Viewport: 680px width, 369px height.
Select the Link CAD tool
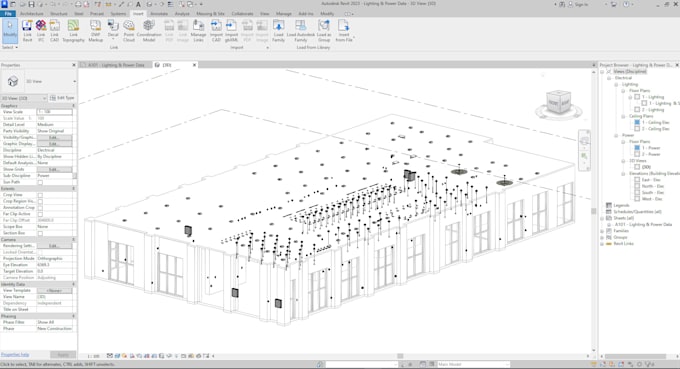54,31
